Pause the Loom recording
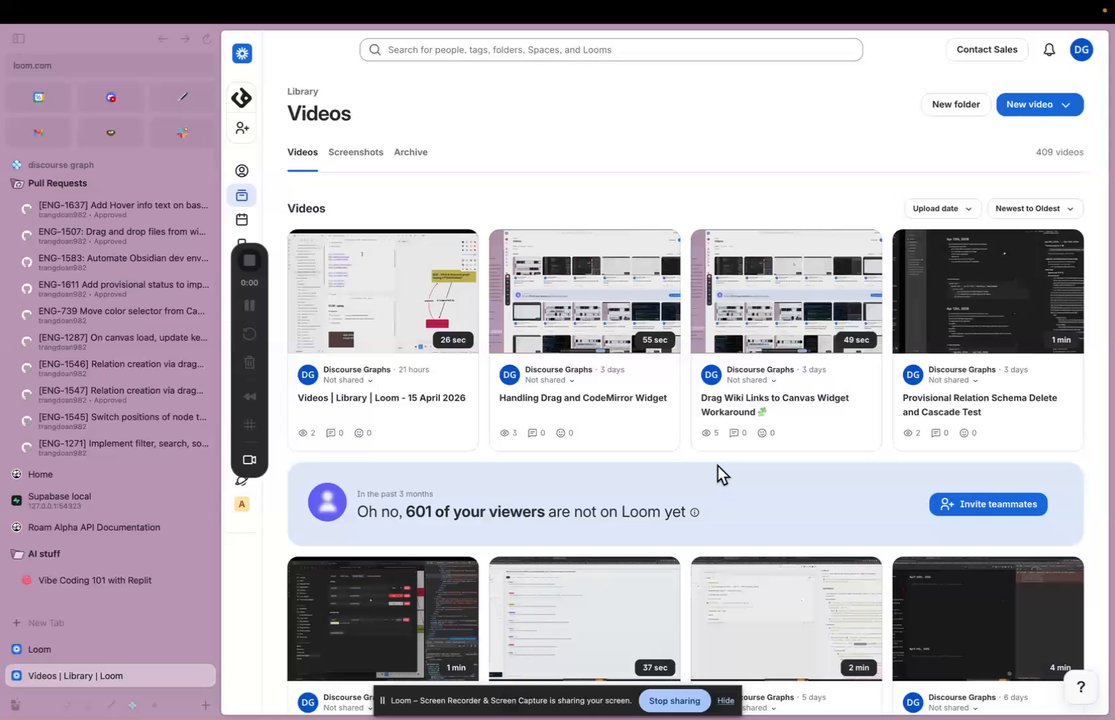Screen dimensions: 1115x720 pyautogui.click(x=250, y=306)
